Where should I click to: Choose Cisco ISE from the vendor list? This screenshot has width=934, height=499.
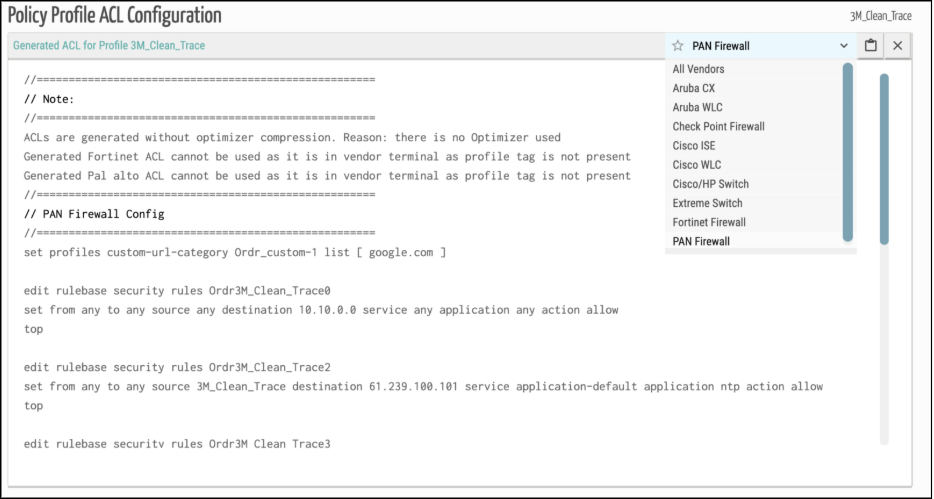pos(696,146)
